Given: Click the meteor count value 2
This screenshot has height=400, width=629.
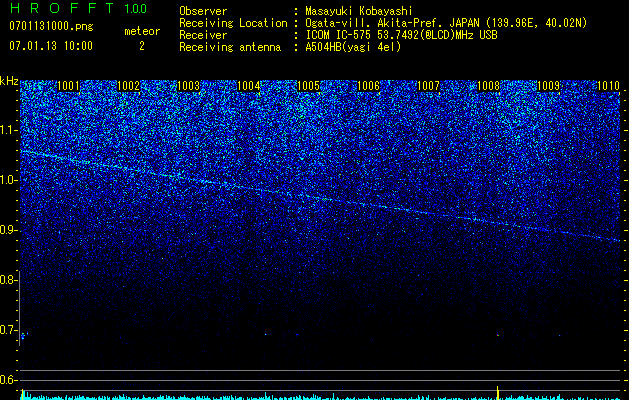Looking at the screenshot, I should click(x=142, y=46).
